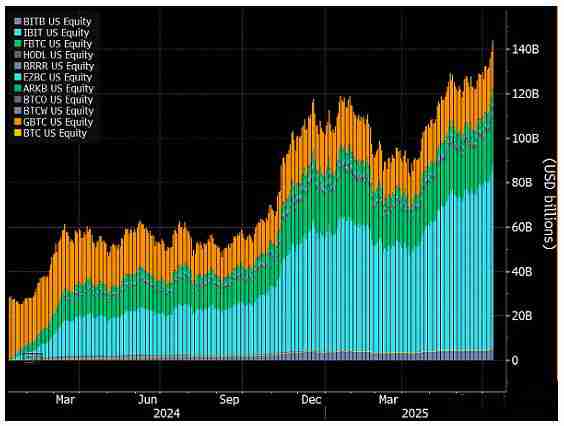Click the USD billions axis title
The height and width of the screenshot is (426, 564).
[550, 203]
